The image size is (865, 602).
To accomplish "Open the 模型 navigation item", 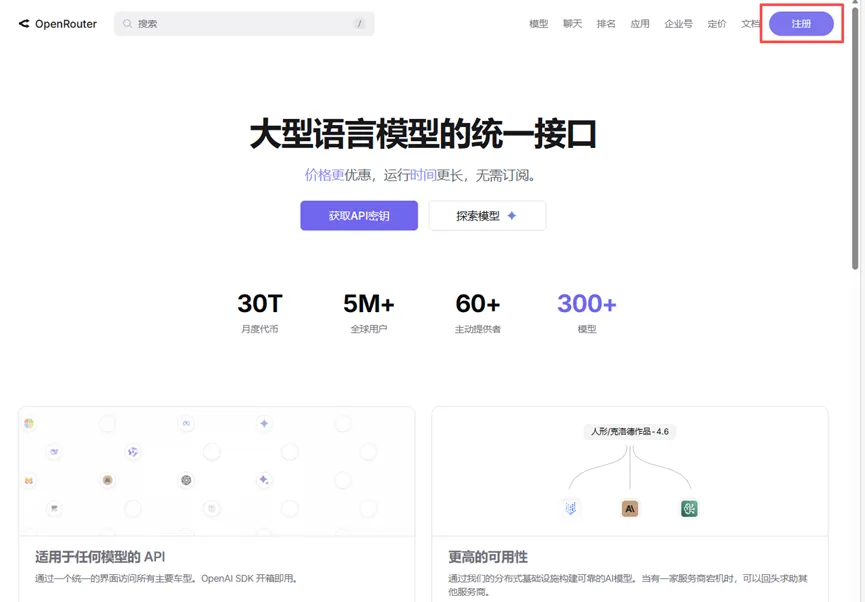I will point(538,24).
